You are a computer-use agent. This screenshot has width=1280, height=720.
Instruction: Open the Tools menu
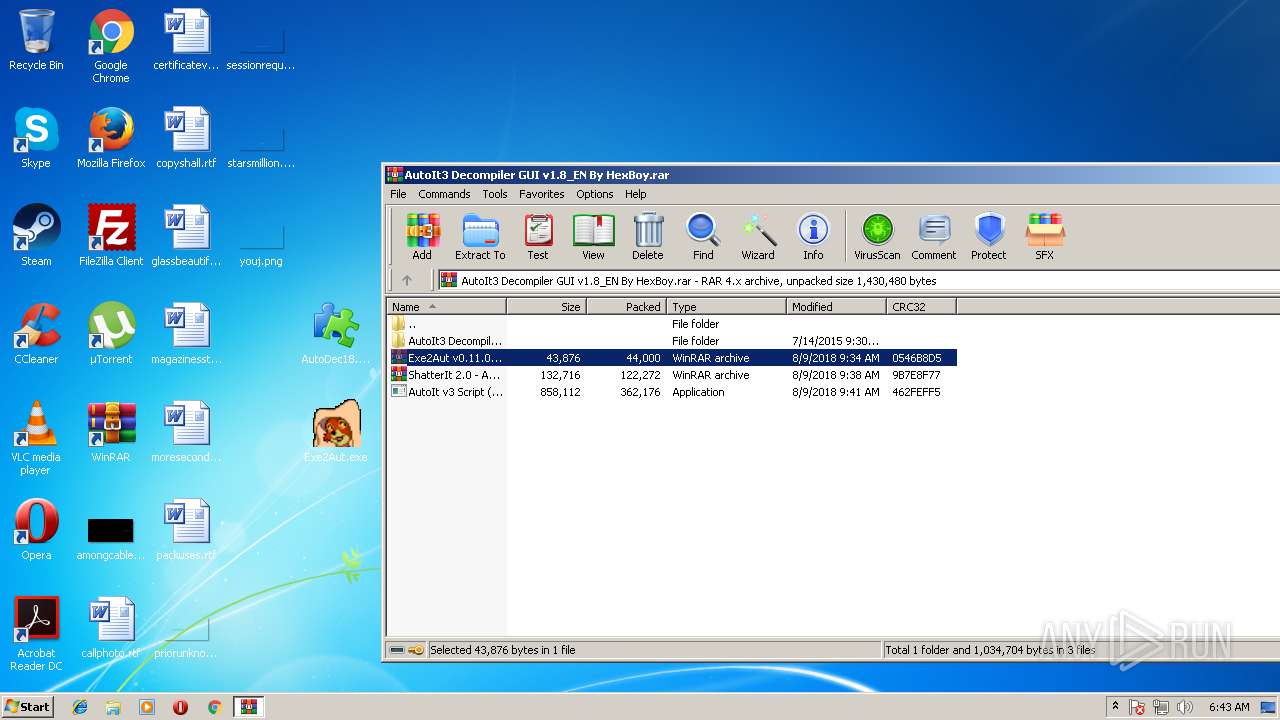tap(495, 194)
